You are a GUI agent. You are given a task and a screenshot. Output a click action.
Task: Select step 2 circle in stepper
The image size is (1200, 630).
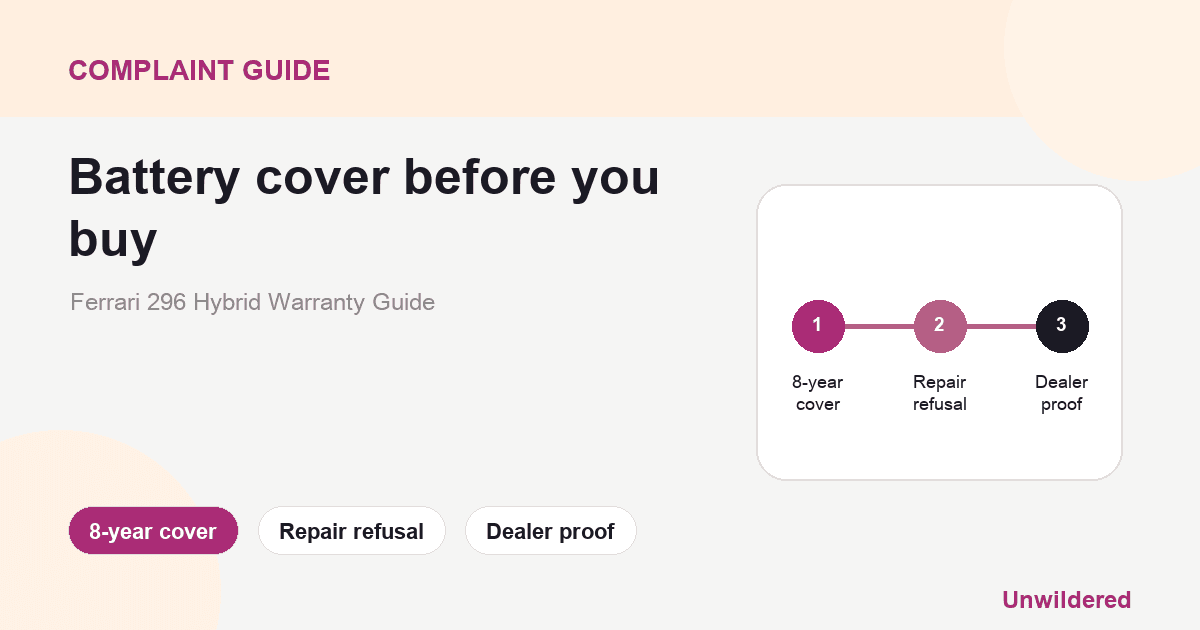[940, 326]
